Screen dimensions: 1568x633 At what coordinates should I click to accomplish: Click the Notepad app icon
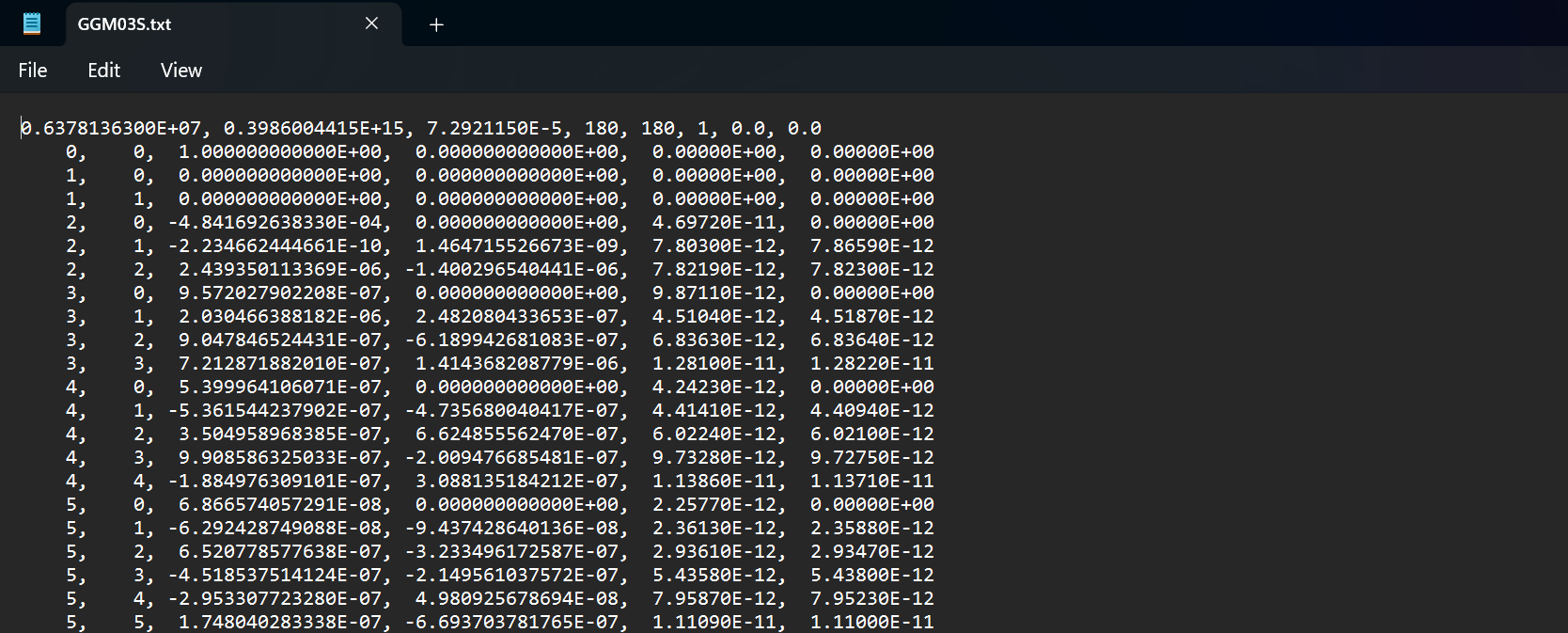point(31,24)
